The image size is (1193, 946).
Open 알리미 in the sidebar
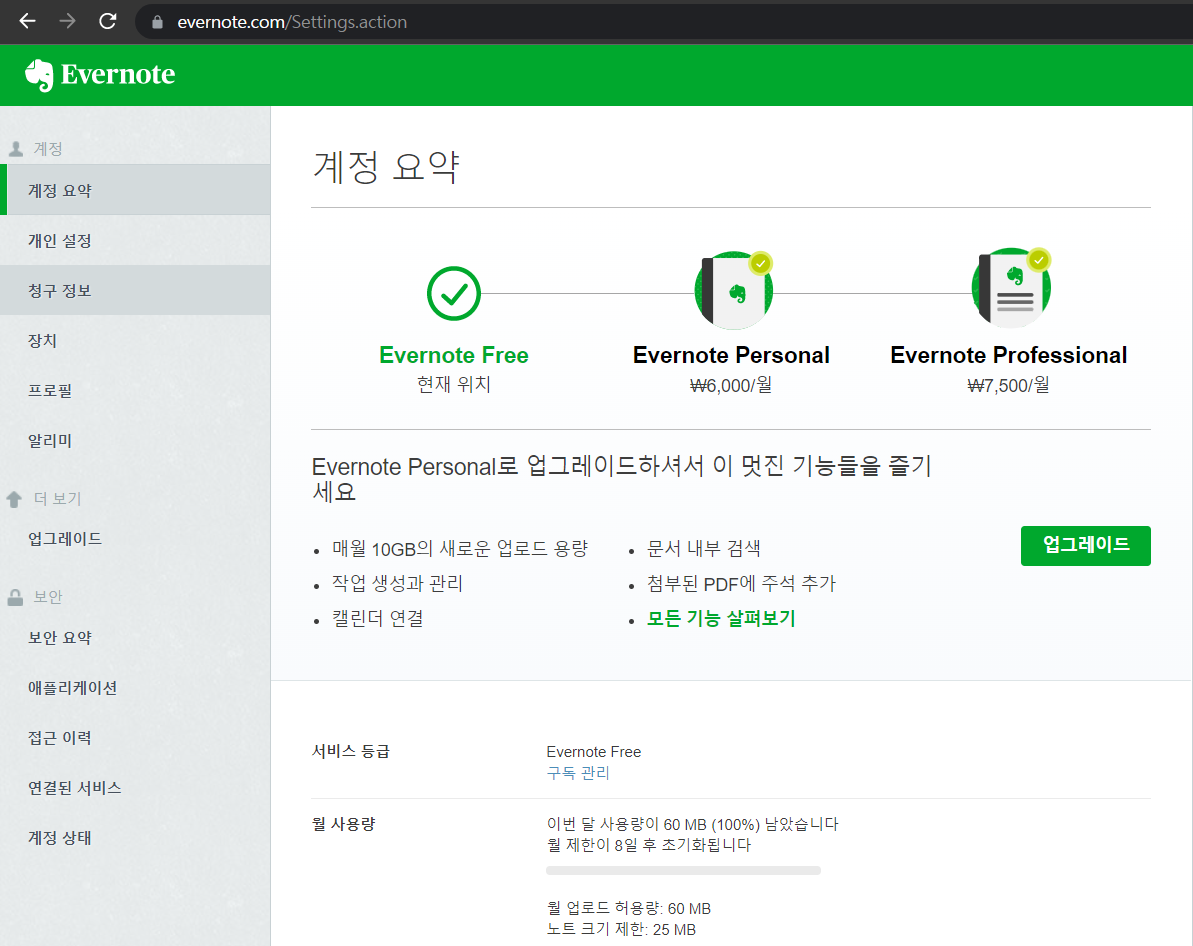(135, 441)
